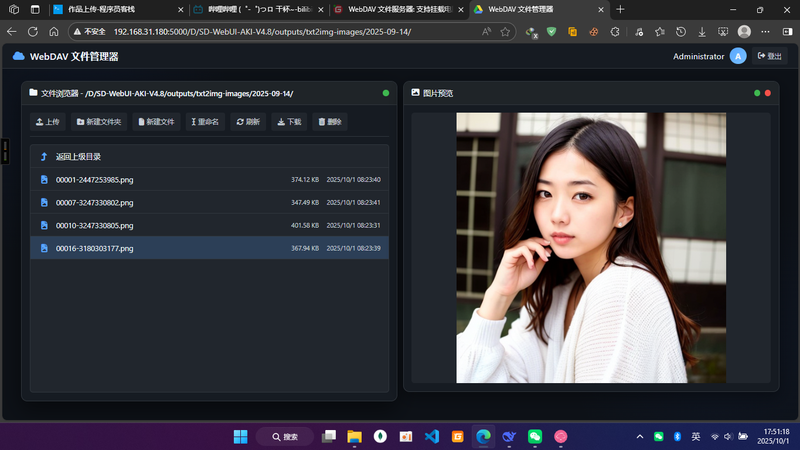Open the browser extensions puzzle icon
The height and width of the screenshot is (450, 800).
[x=615, y=32]
